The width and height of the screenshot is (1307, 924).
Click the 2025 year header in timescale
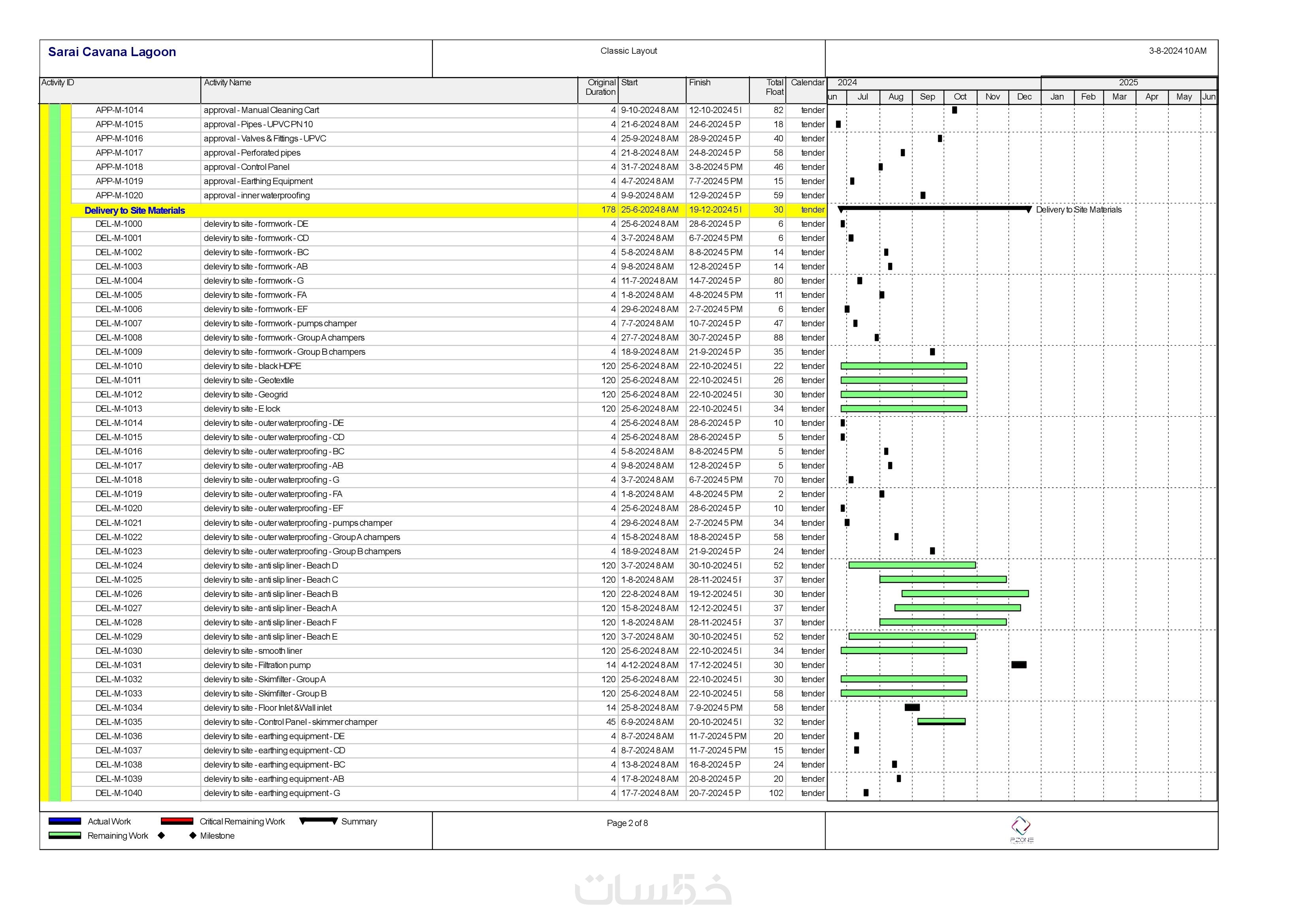coord(1128,83)
